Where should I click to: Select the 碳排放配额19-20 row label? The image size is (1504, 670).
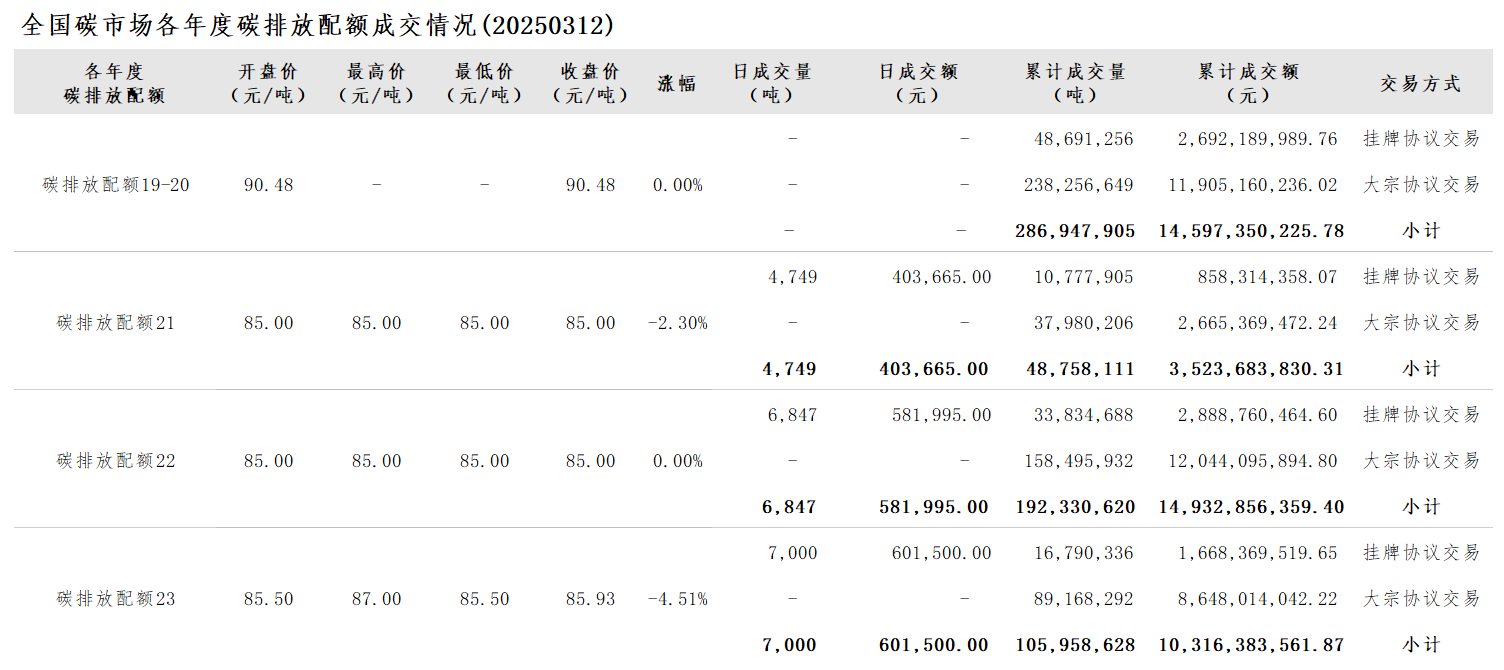tap(116, 185)
